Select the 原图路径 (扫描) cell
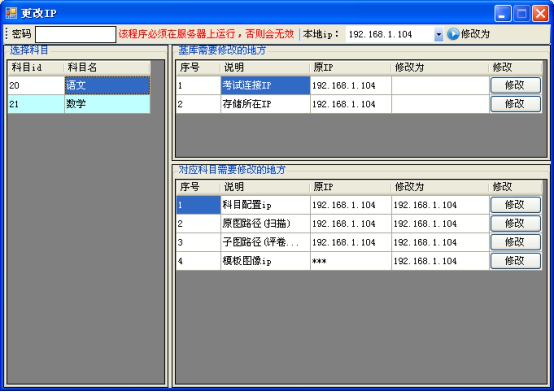This screenshot has height=392, width=554. click(265, 223)
